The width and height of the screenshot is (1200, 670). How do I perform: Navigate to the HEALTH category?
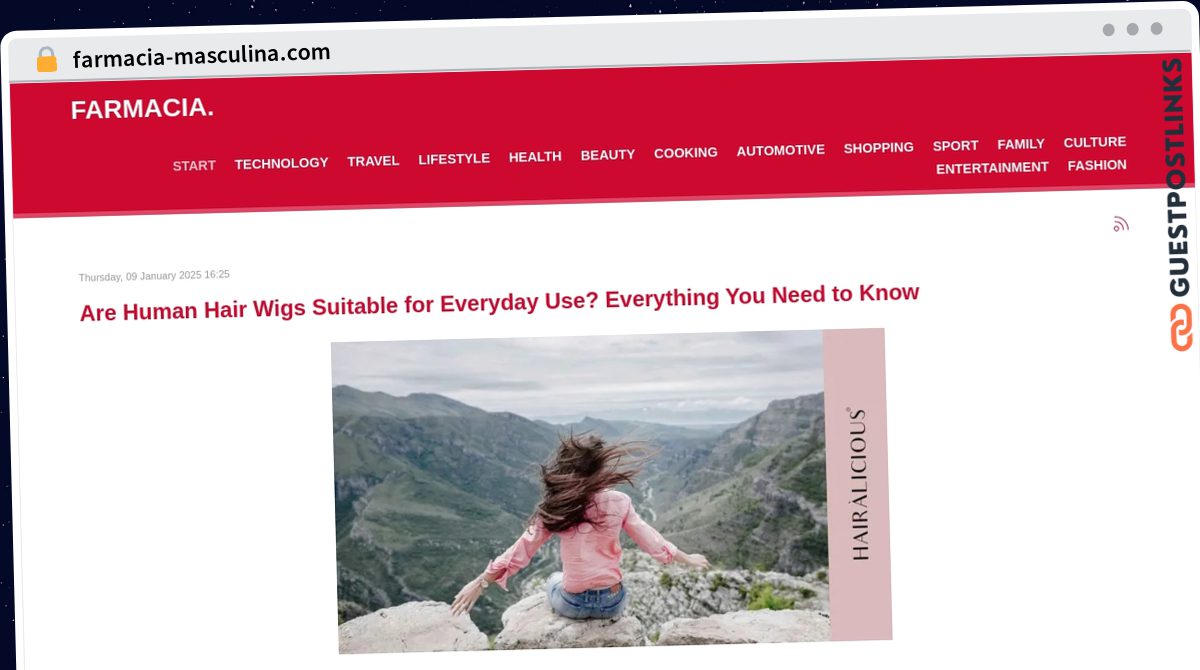point(535,156)
